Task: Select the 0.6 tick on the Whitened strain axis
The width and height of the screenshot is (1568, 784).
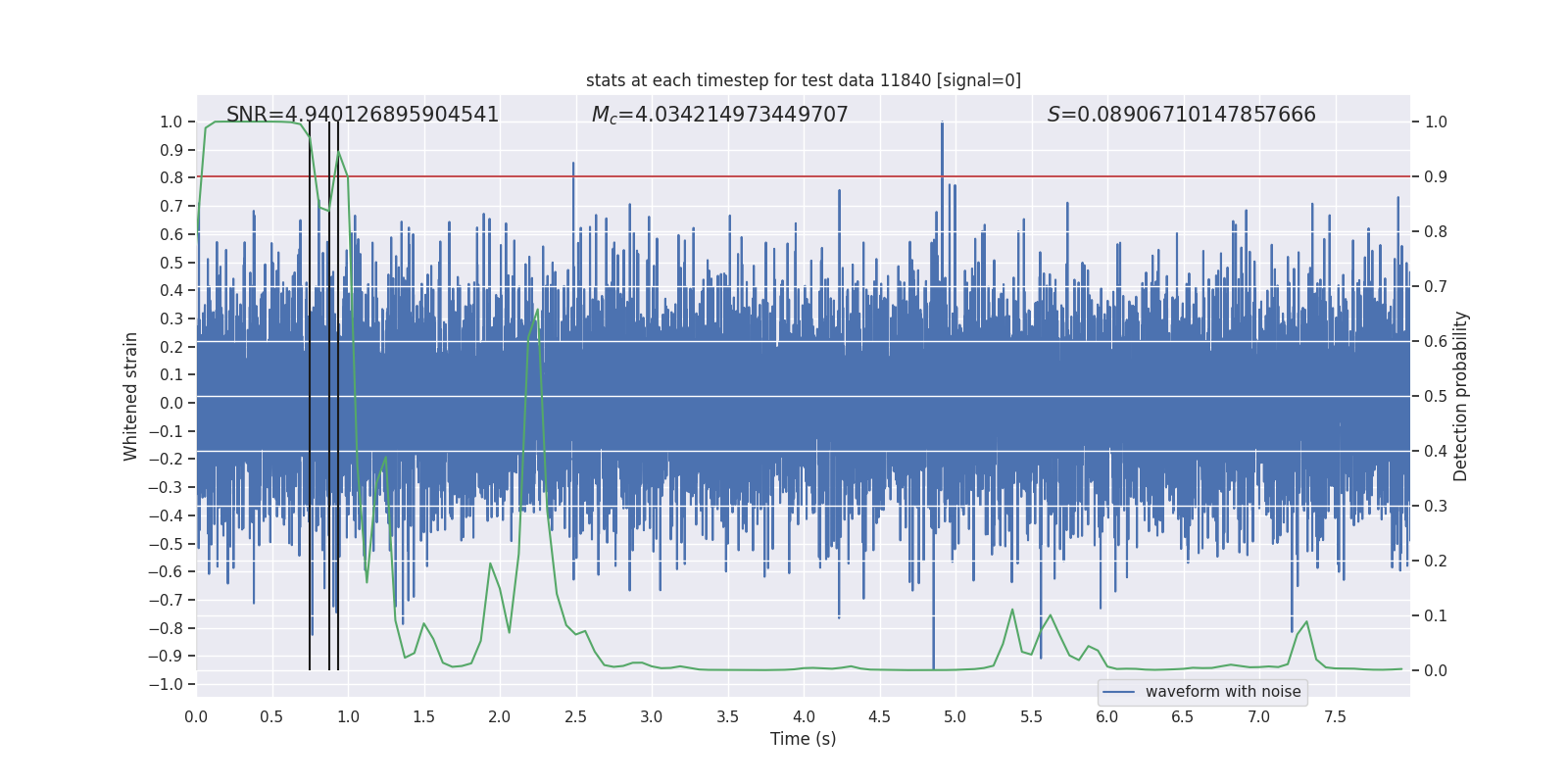Action: (x=171, y=234)
